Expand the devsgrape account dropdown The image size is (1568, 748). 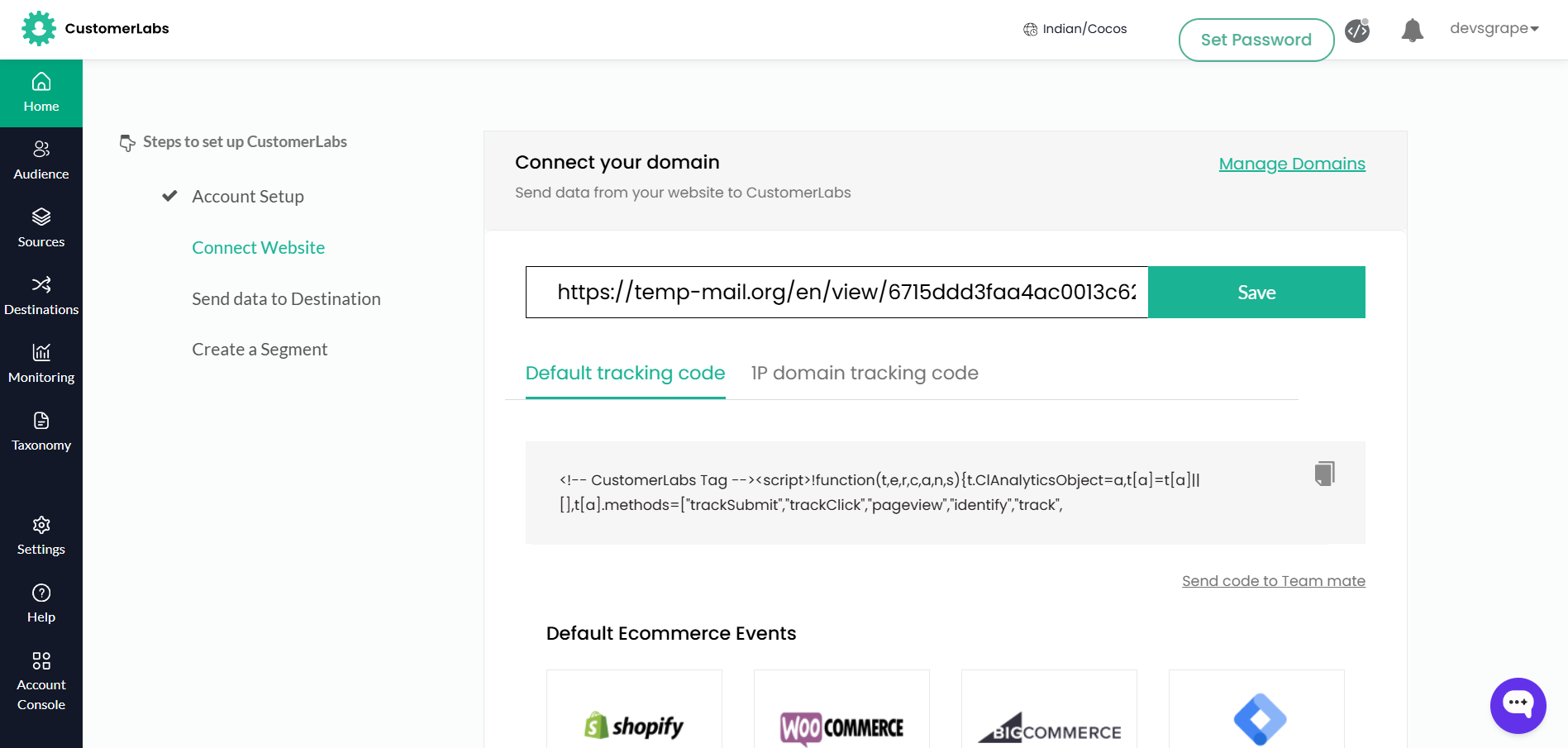[1494, 28]
